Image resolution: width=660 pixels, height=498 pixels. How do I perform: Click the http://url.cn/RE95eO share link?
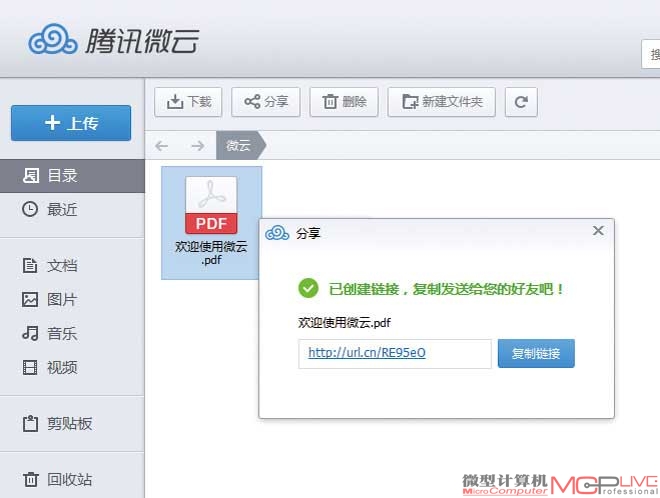367,352
